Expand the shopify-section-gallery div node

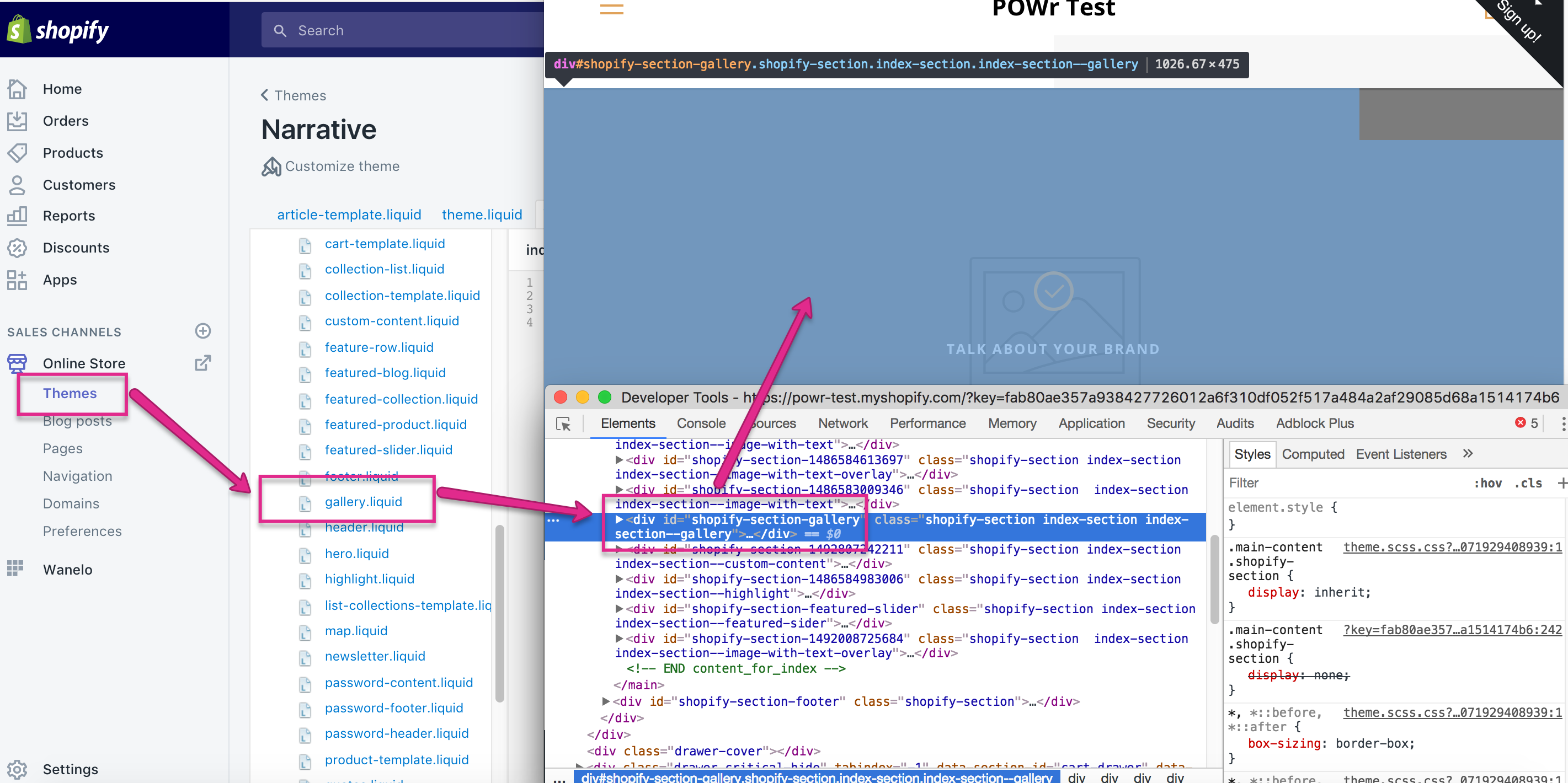pyautogui.click(x=619, y=519)
